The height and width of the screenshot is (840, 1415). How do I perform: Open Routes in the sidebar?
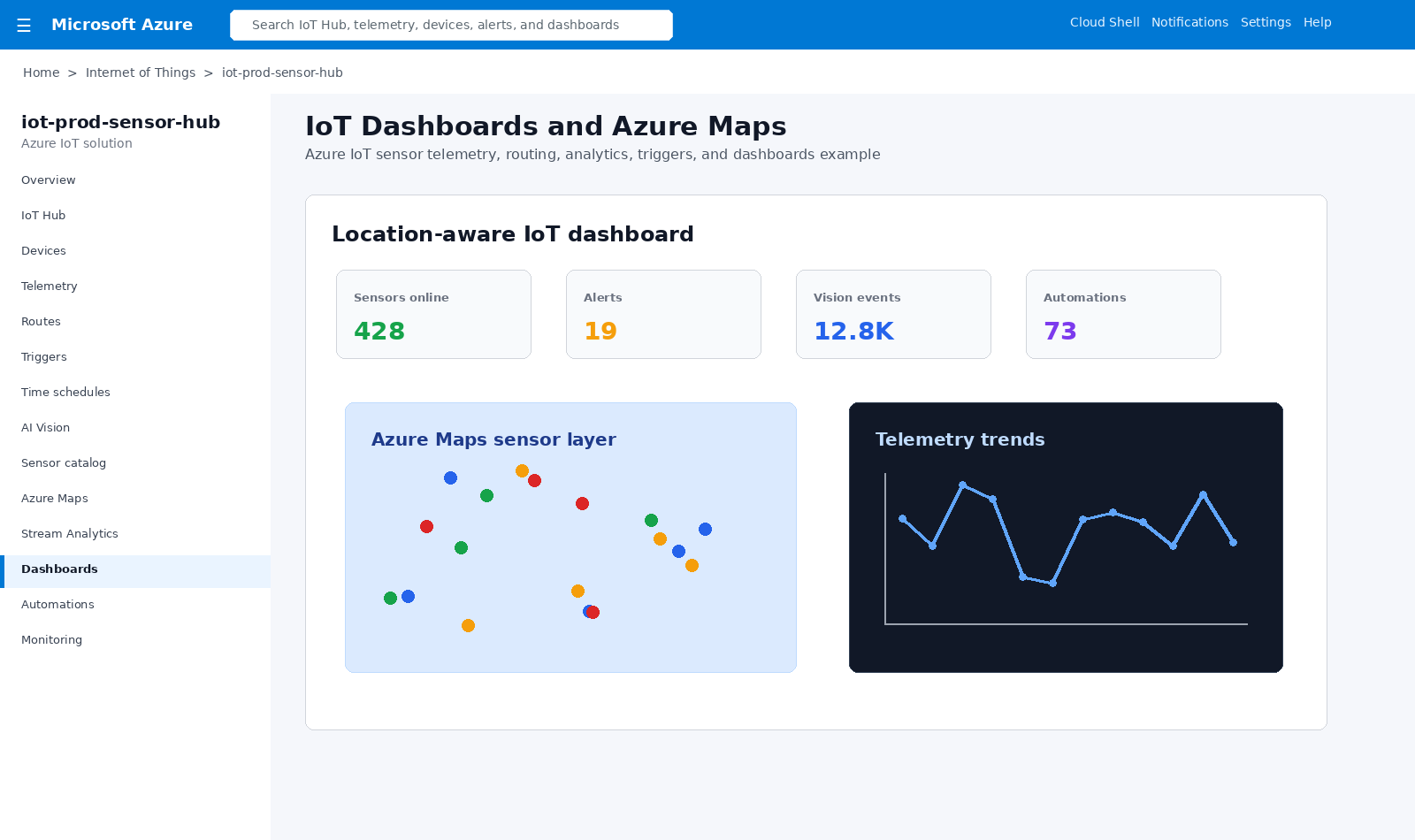point(135,322)
